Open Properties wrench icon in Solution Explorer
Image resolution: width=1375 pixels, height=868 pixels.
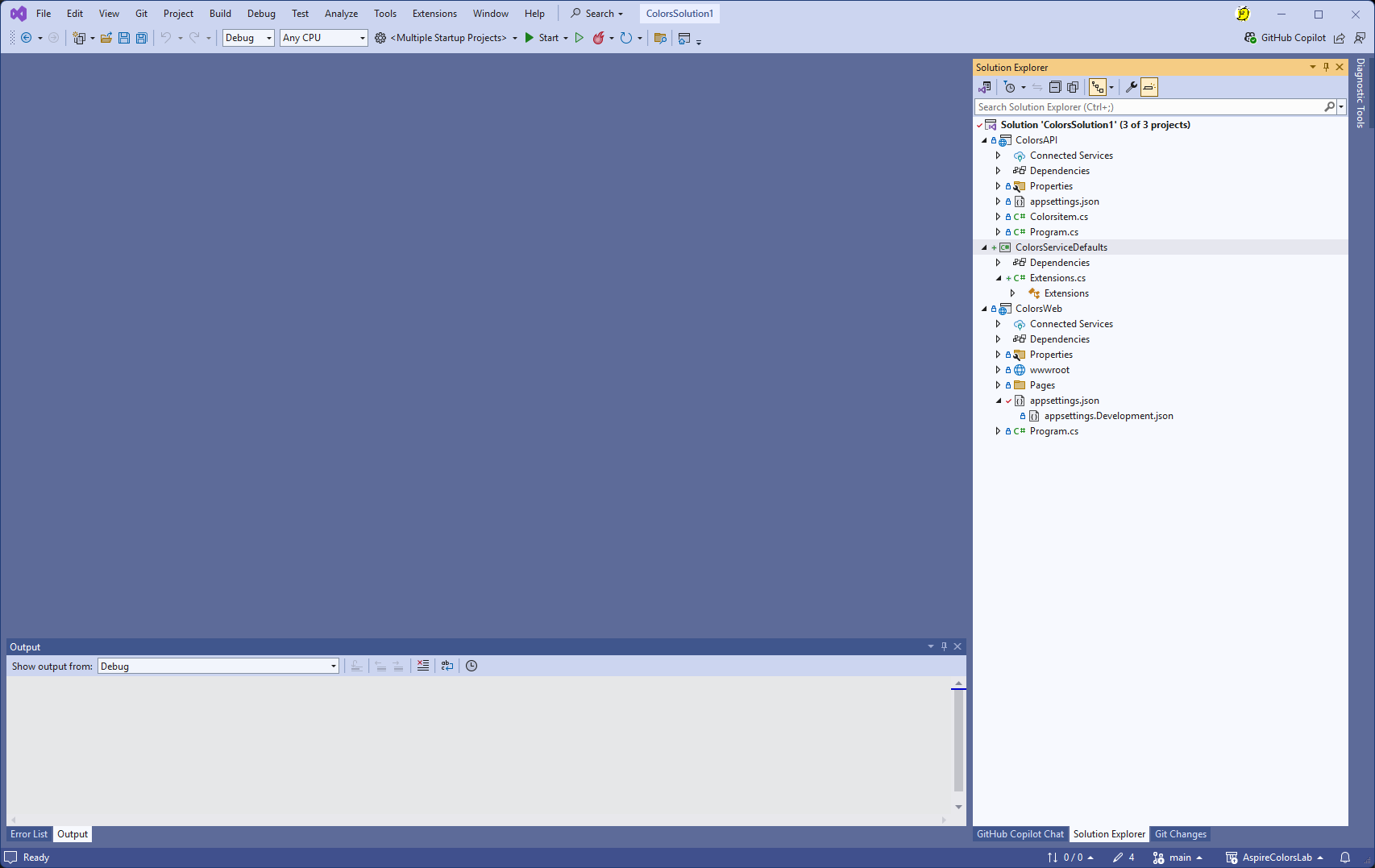click(x=1131, y=87)
